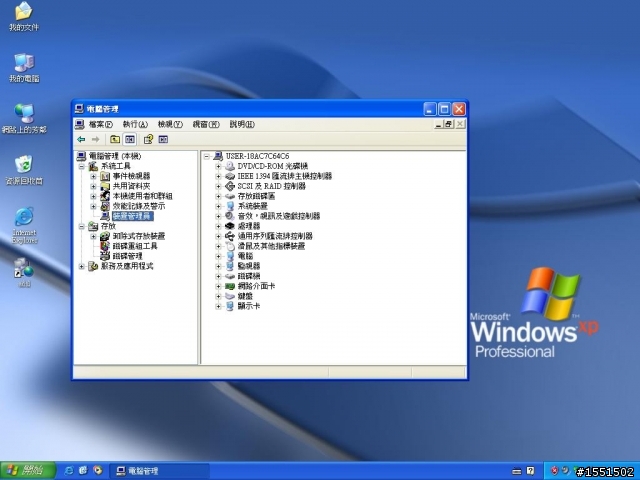Click the Start button
This screenshot has width=640, height=480.
28,471
